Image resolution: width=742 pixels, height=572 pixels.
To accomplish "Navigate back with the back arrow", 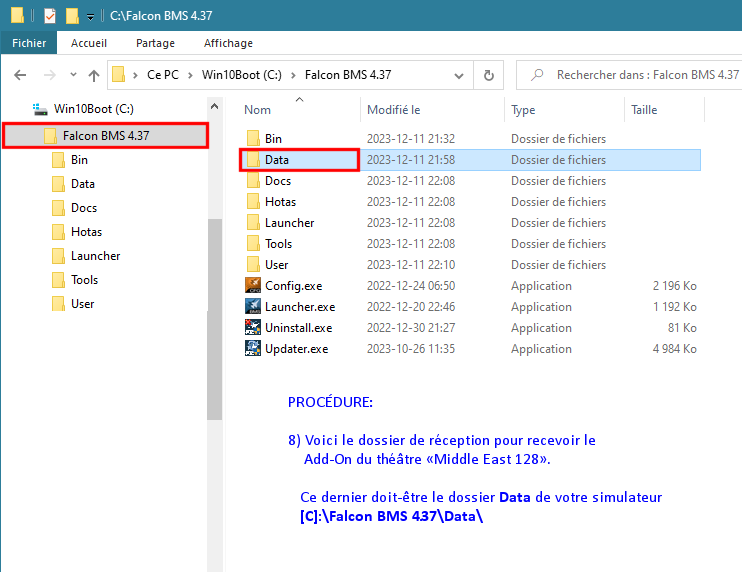I will click(21, 75).
